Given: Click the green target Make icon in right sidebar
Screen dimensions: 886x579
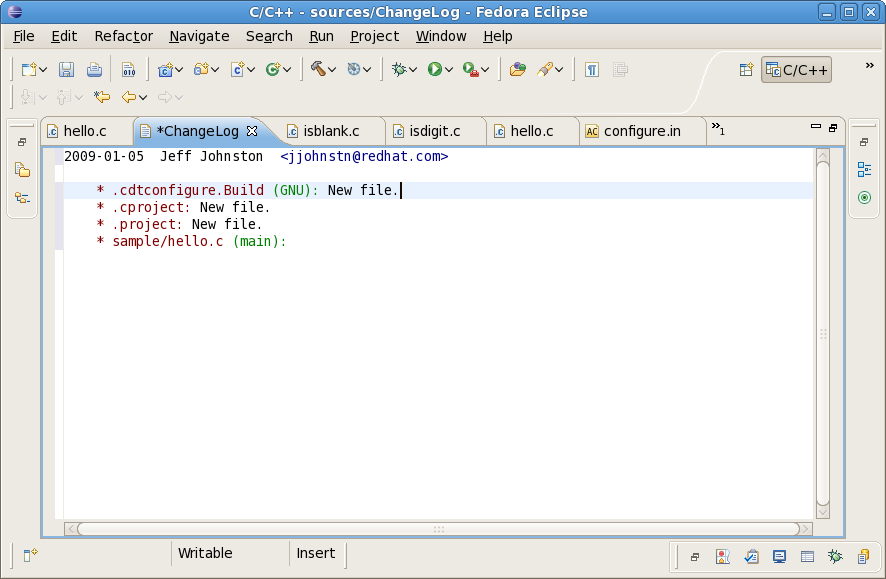Looking at the screenshot, I should 864,197.
